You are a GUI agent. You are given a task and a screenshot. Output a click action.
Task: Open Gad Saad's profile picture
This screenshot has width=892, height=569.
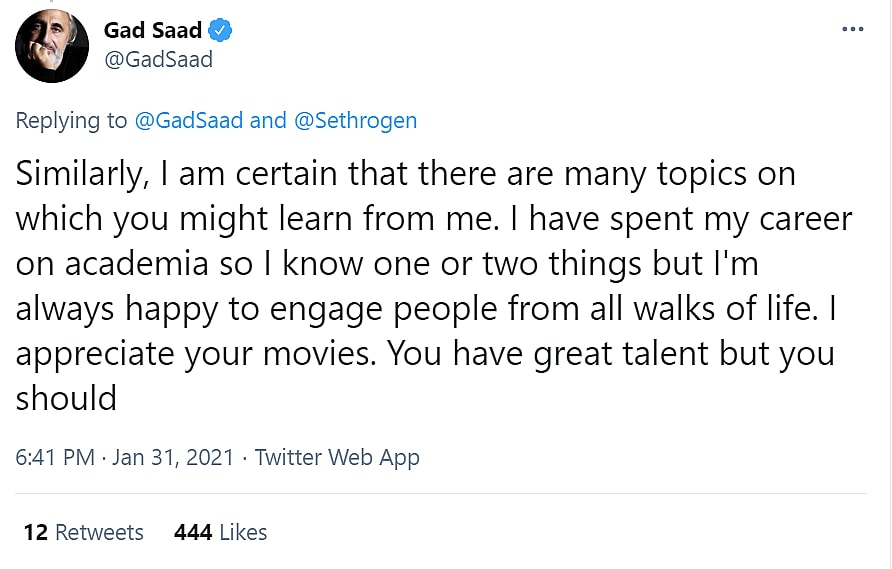(51, 46)
